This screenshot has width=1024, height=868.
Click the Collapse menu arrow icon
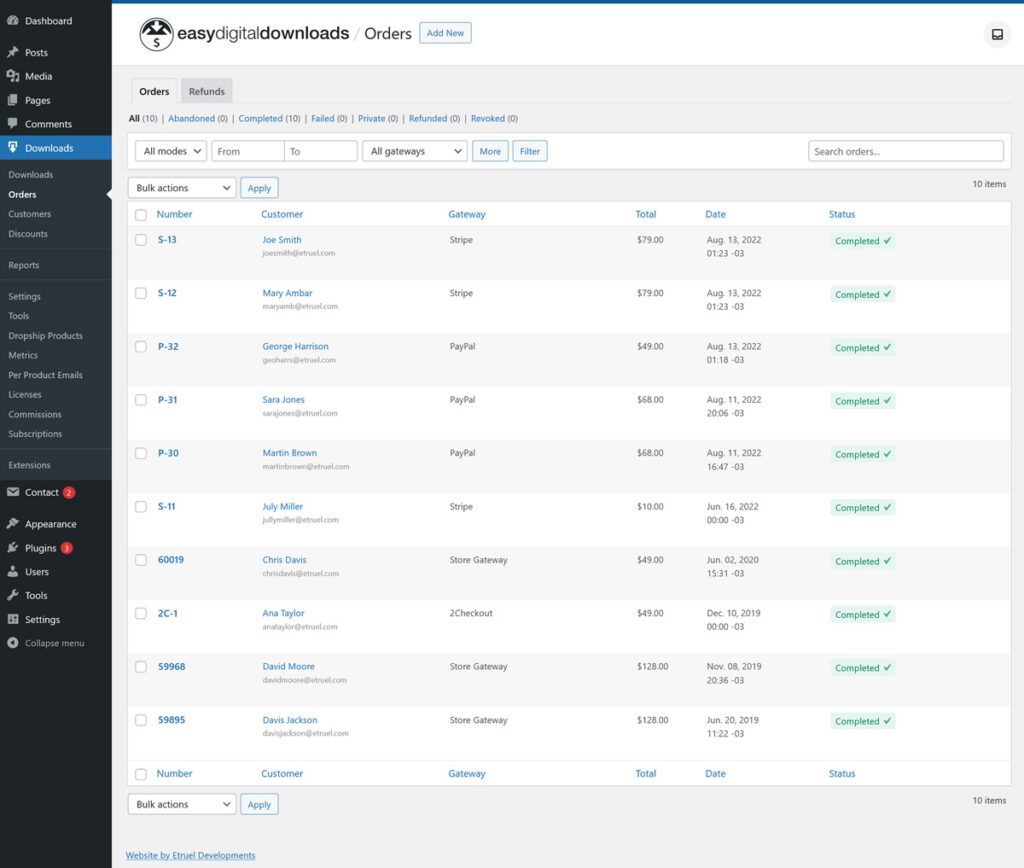12,643
